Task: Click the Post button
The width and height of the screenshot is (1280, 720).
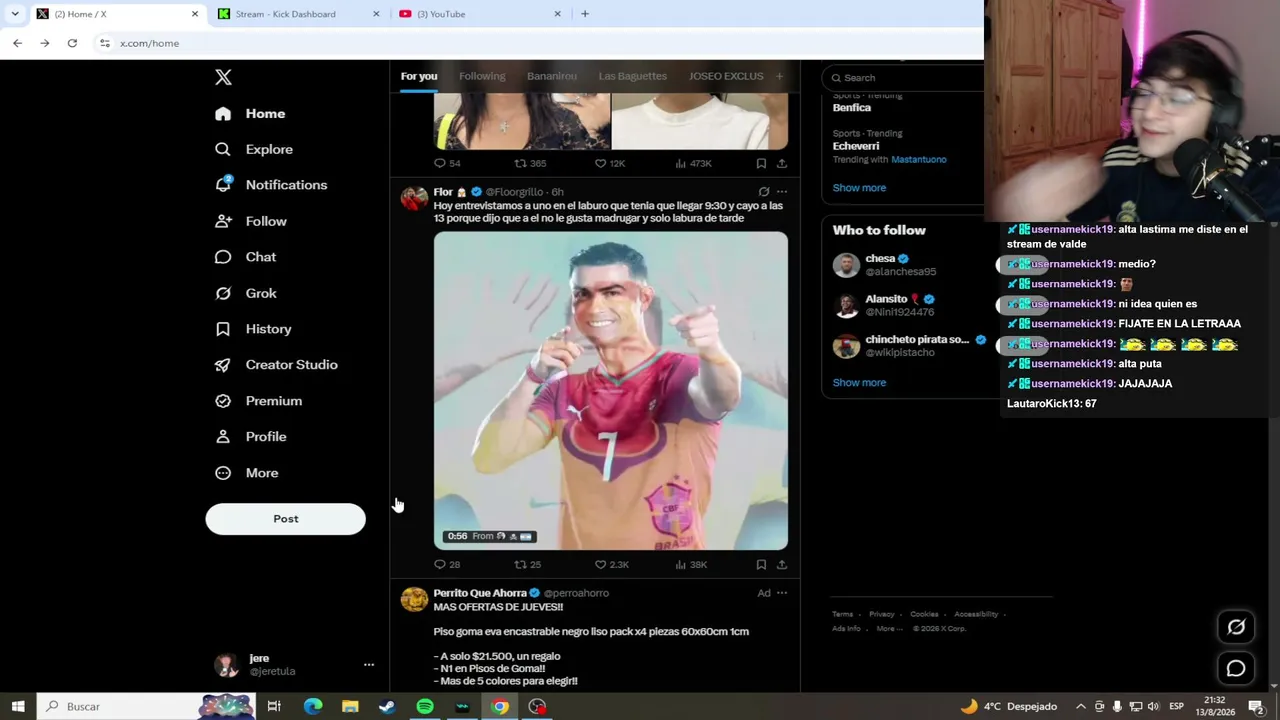Action: tap(286, 519)
